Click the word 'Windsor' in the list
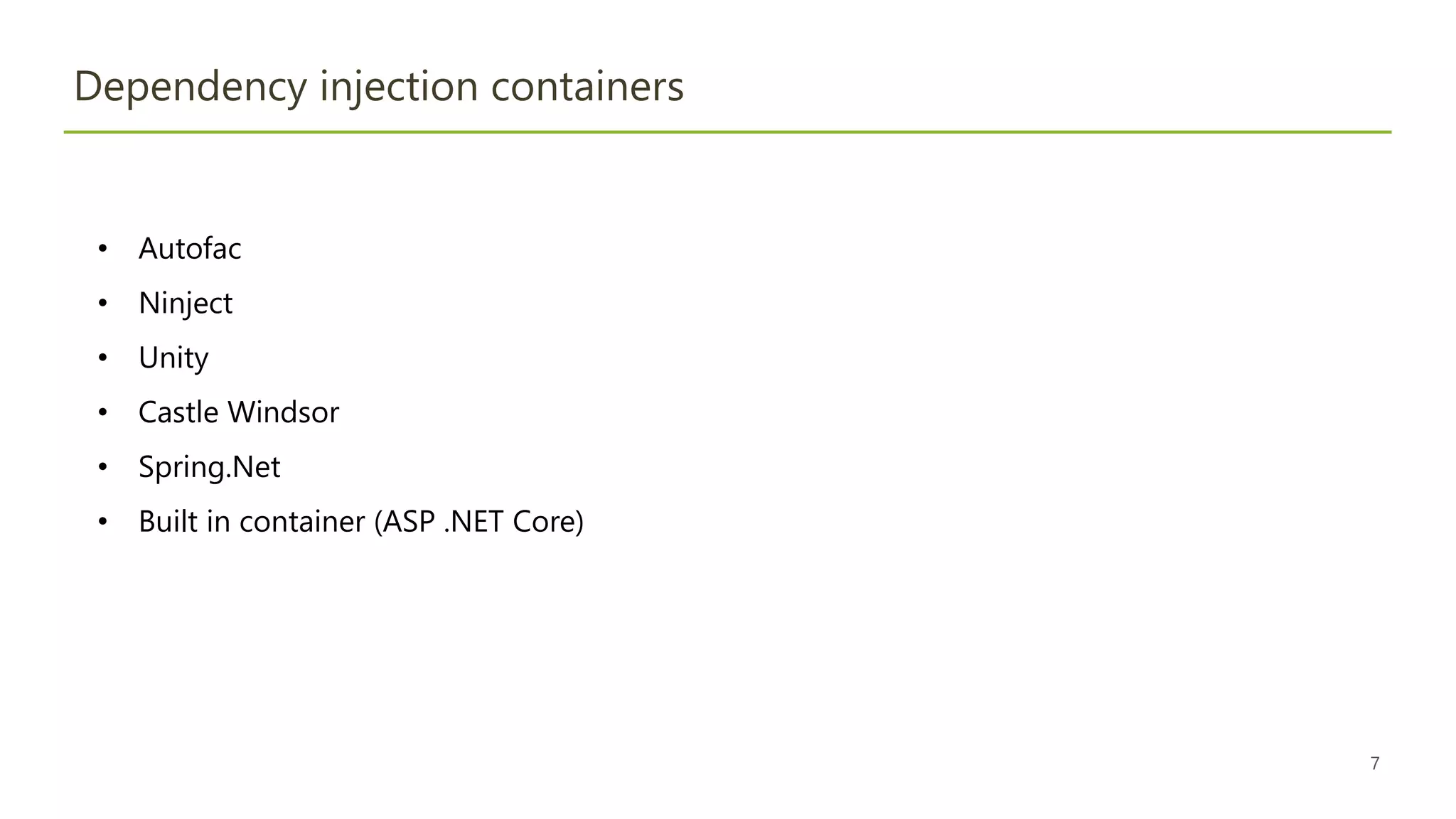Viewport: 1456px width, 819px height. (284, 412)
